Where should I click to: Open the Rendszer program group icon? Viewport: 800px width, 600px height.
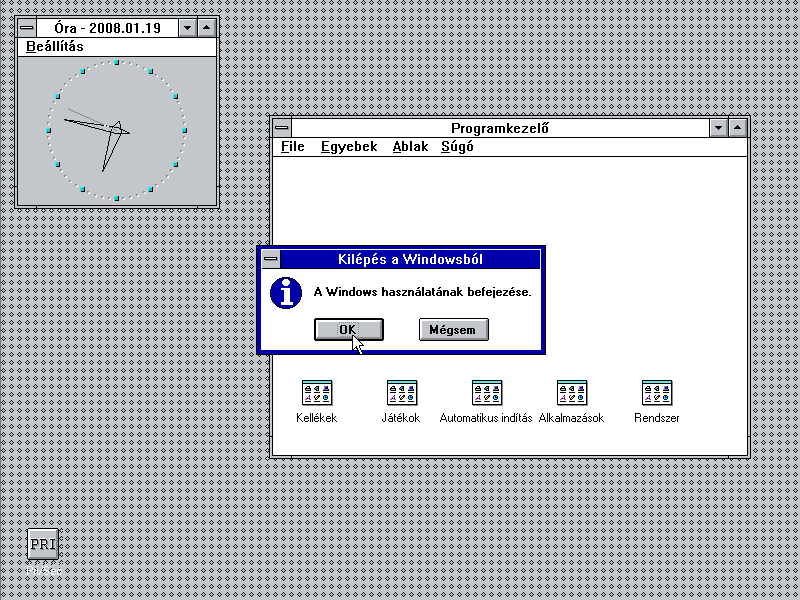tap(657, 393)
